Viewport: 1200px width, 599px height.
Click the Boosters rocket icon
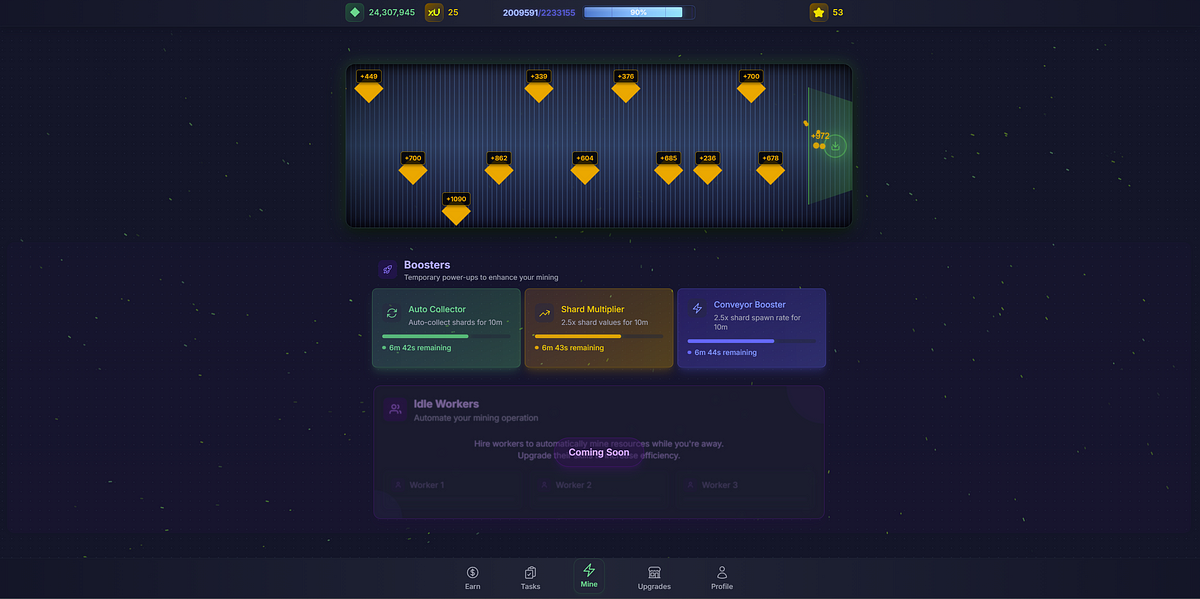(388, 270)
